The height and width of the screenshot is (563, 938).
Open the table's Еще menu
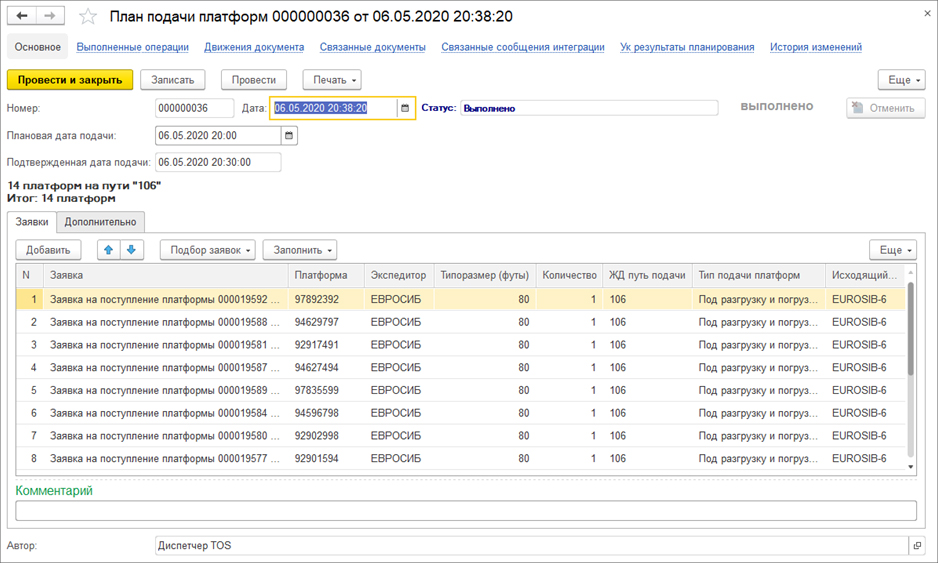tap(893, 250)
